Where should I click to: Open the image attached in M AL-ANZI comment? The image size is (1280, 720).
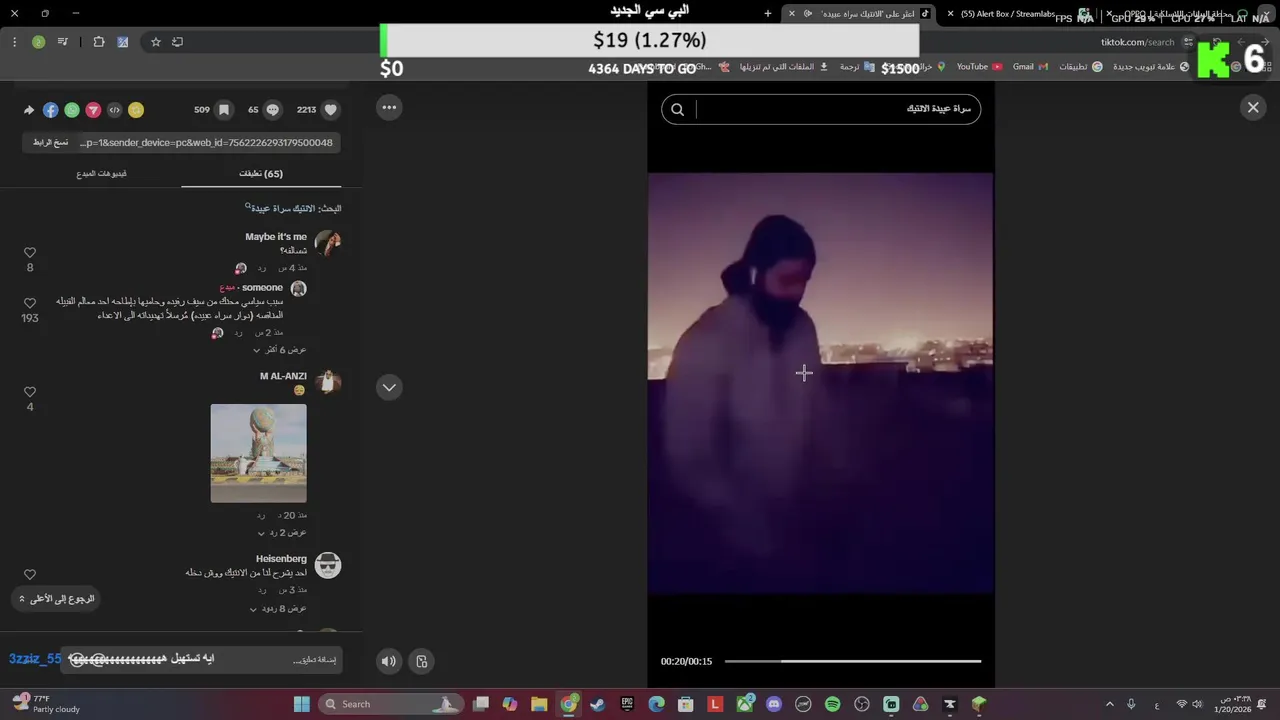coord(259,453)
